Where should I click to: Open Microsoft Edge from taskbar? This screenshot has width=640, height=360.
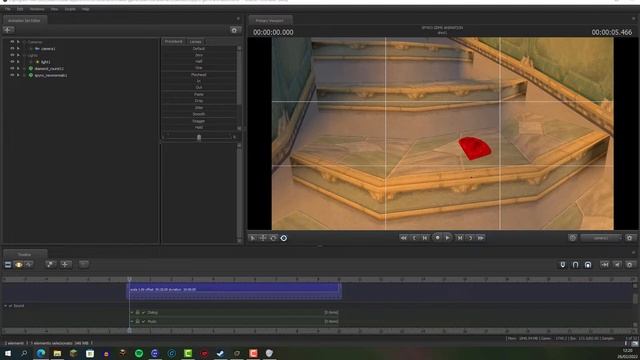pos(41,353)
